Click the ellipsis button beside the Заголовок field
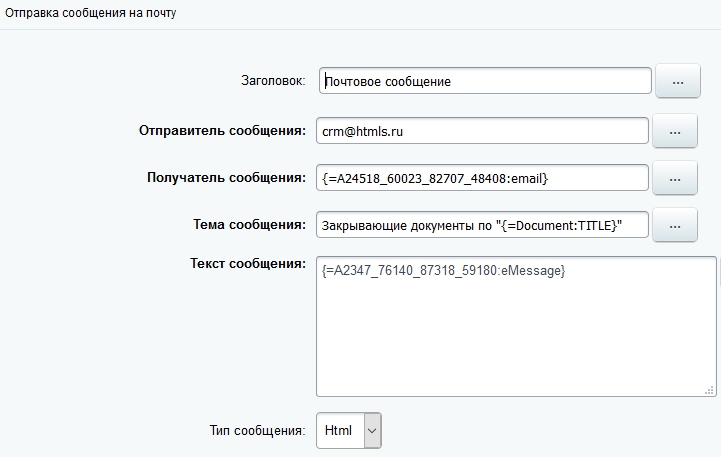The image size is (721, 457). coord(677,81)
